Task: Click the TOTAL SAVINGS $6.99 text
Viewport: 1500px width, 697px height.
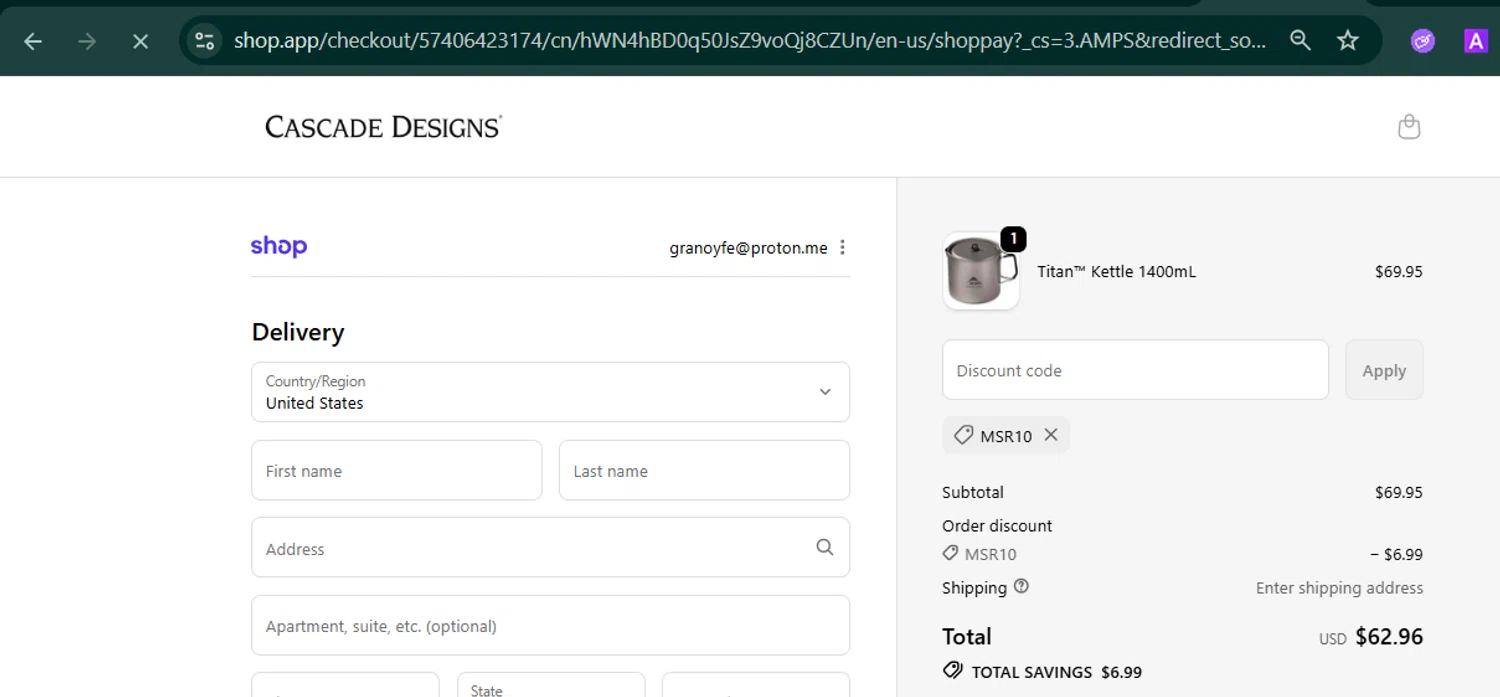Action: coord(1056,672)
